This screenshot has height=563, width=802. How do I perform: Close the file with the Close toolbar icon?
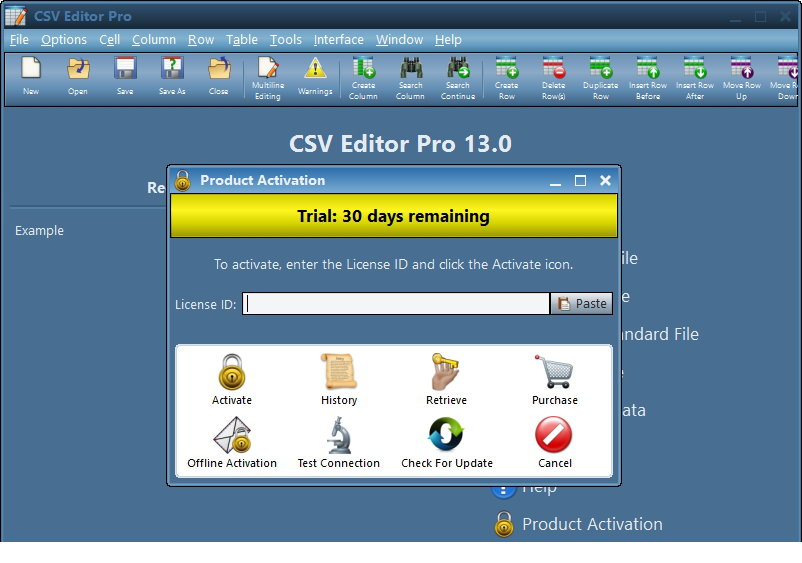tap(218, 76)
